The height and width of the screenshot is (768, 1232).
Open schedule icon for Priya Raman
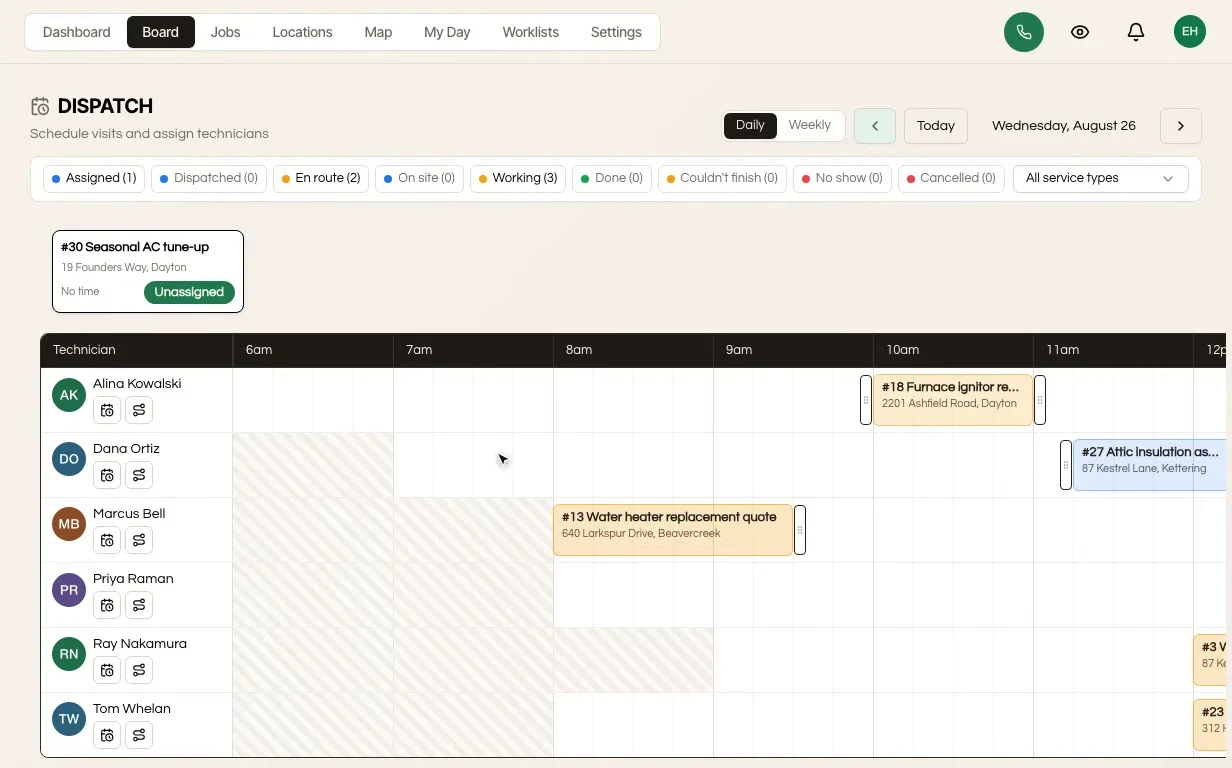[107, 605]
